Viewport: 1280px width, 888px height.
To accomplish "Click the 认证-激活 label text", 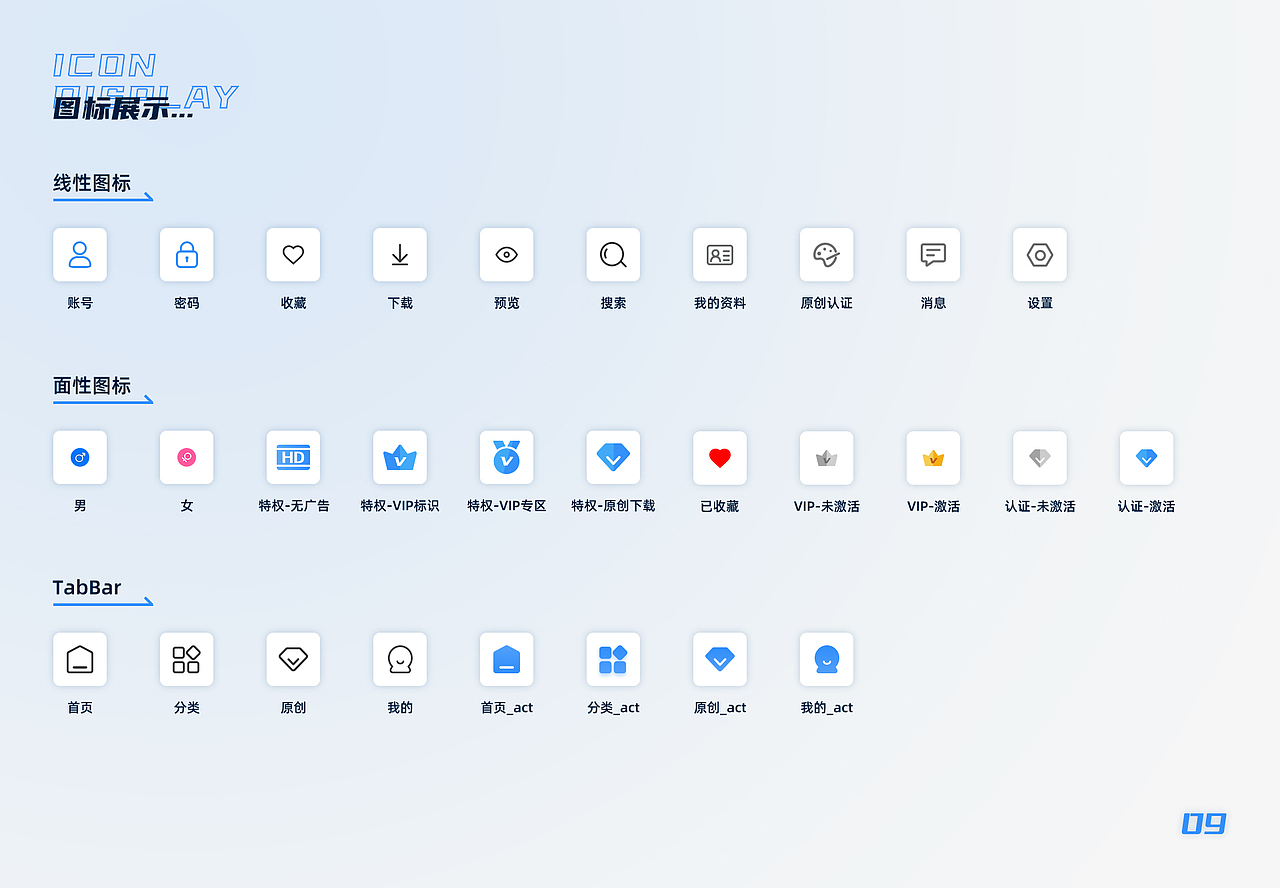I will pyautogui.click(x=1147, y=506).
